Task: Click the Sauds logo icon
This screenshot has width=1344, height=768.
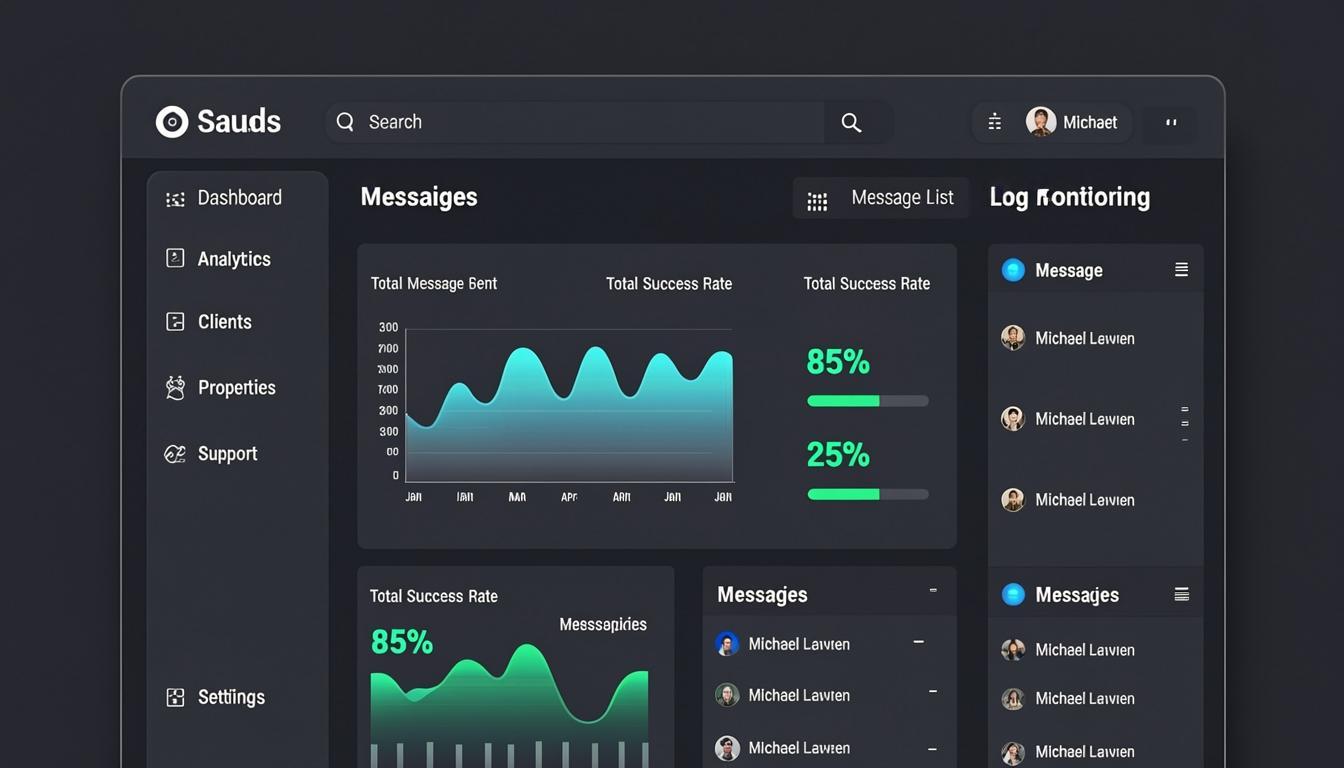Action: [172, 122]
